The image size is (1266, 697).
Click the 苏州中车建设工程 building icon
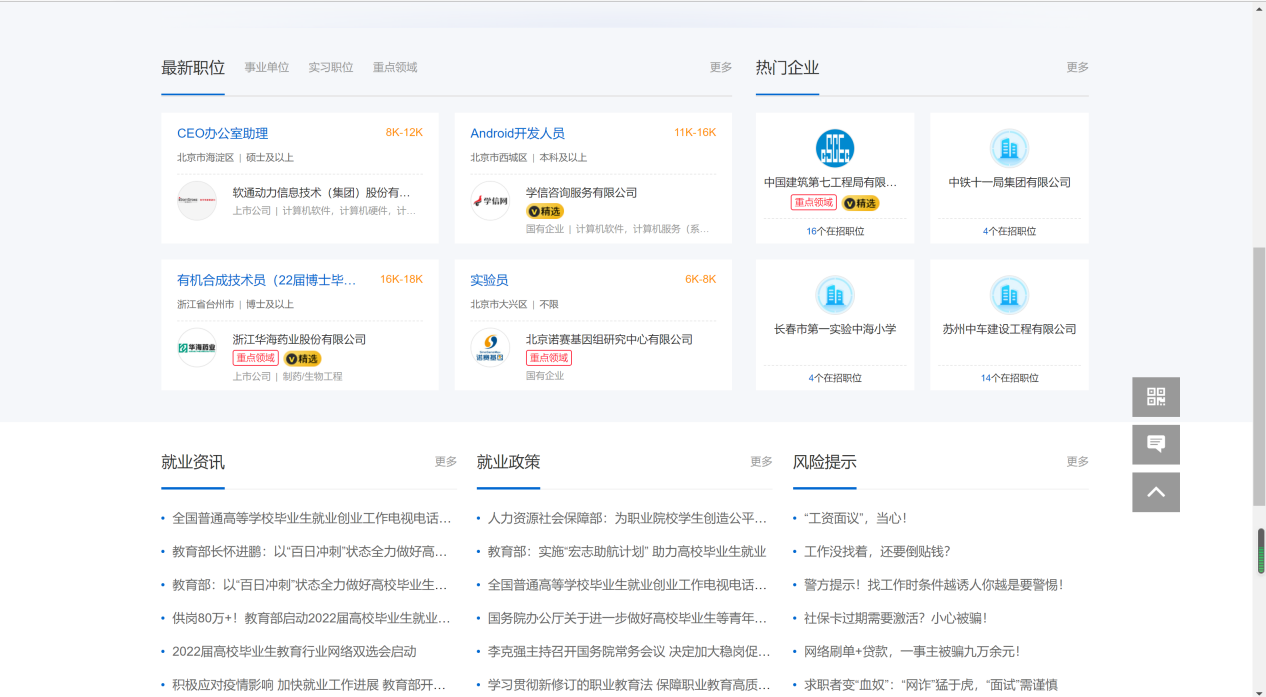(x=1009, y=295)
